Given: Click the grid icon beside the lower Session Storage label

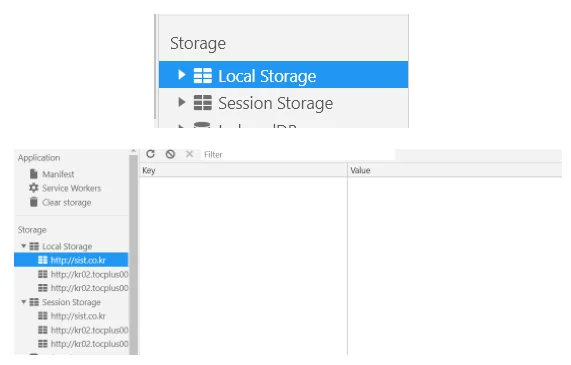Looking at the screenshot, I should [x=34, y=302].
